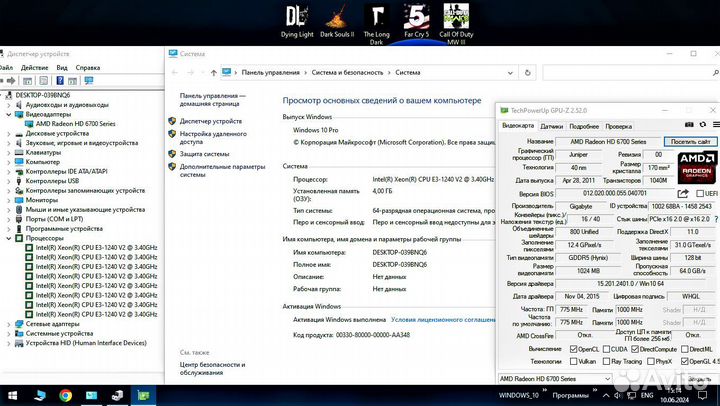Click Посетить сайт button in GPU-Z
The image size is (720, 406).
tap(690, 142)
